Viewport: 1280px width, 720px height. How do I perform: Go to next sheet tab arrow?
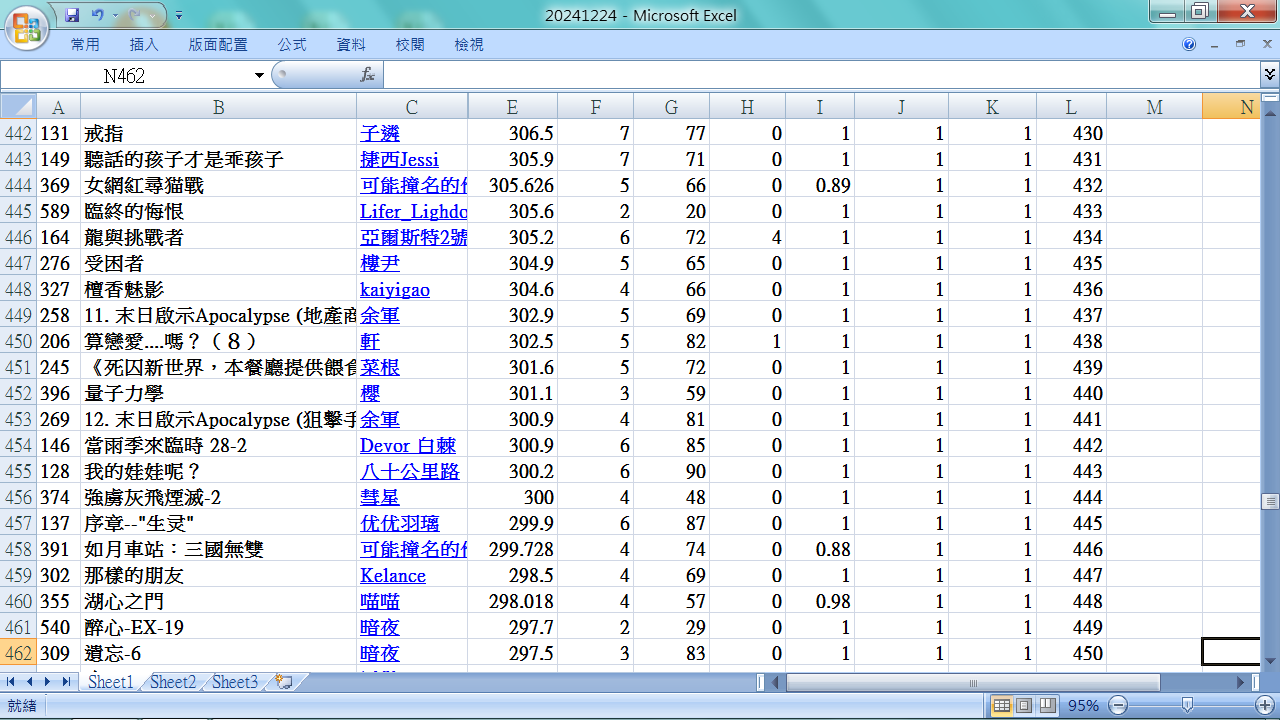47,682
